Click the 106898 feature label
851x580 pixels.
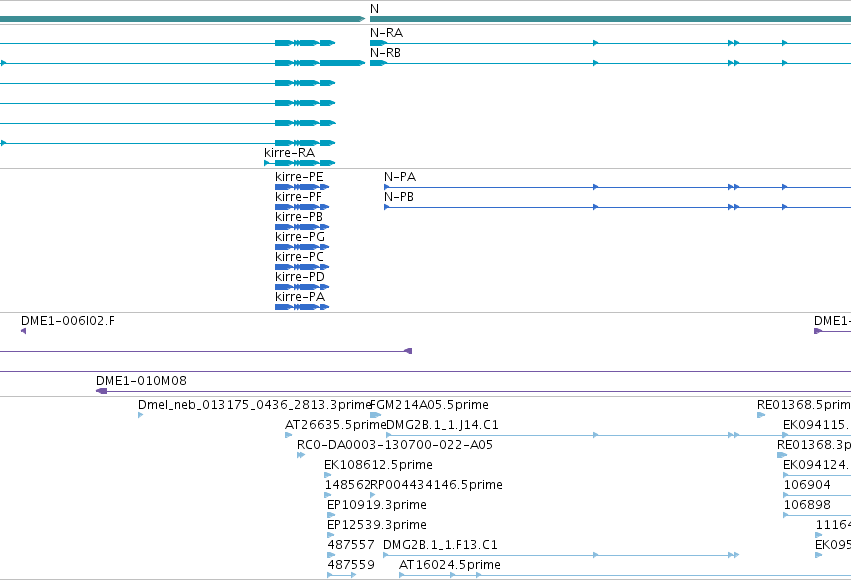pyautogui.click(x=807, y=505)
